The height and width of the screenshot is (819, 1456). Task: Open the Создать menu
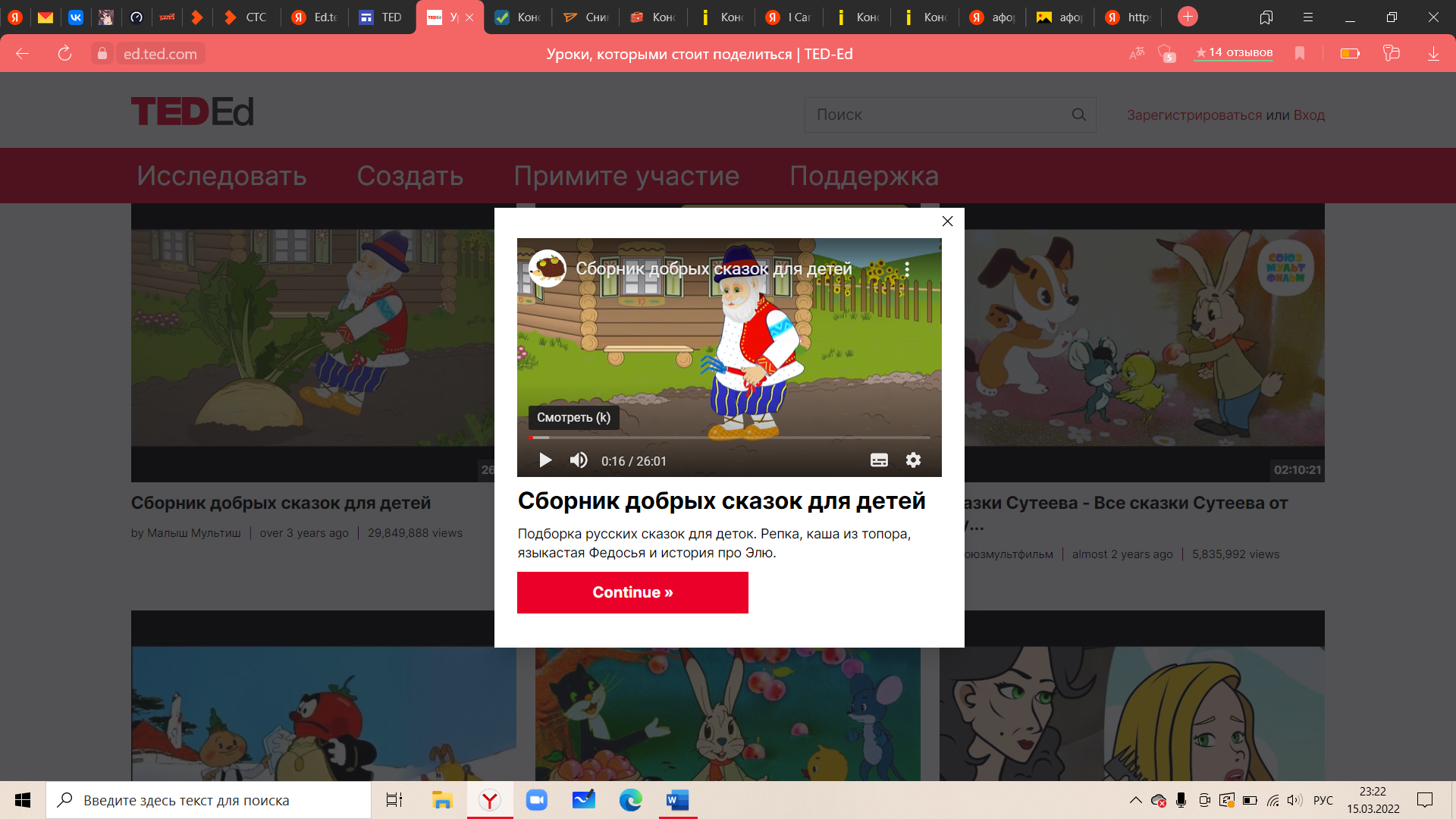tap(410, 176)
